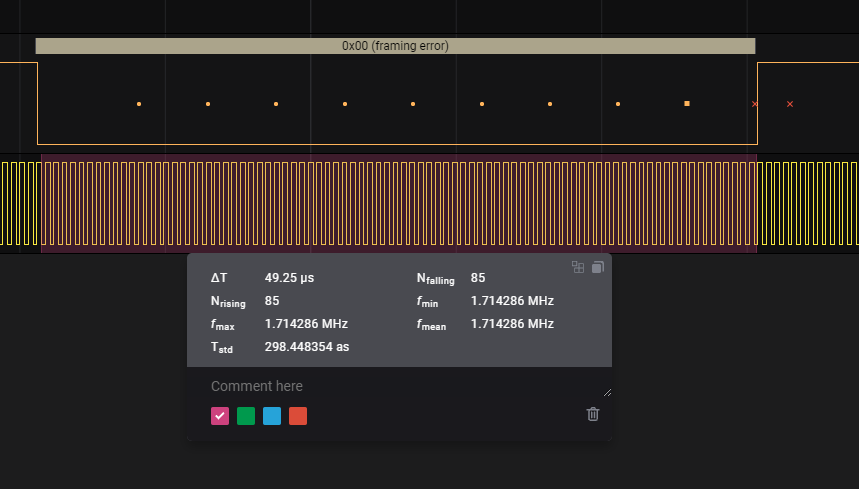Click the f mean value 1.714286 MHz
This screenshot has height=489, width=859.
tap(512, 324)
